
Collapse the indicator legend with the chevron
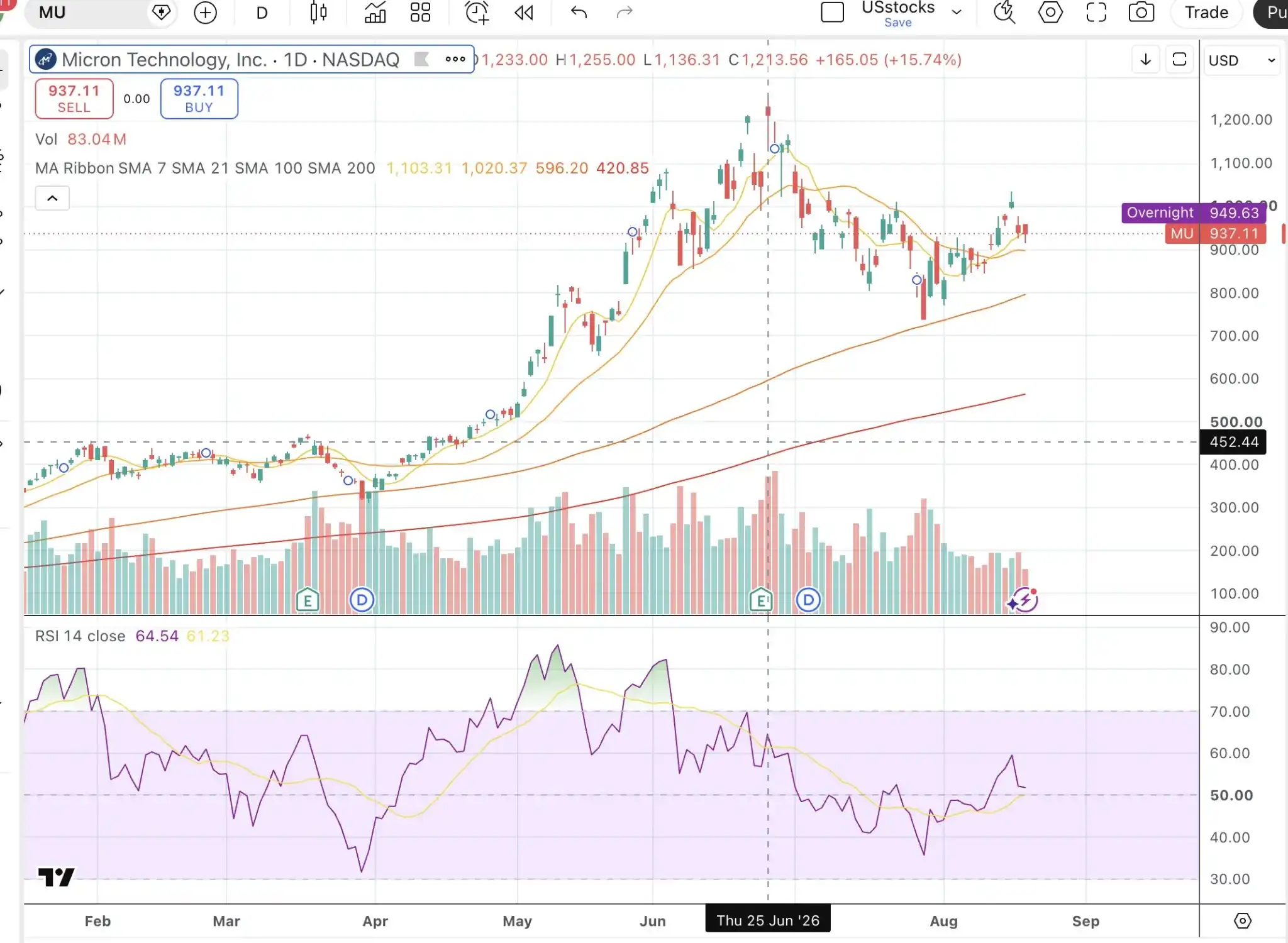click(x=52, y=199)
